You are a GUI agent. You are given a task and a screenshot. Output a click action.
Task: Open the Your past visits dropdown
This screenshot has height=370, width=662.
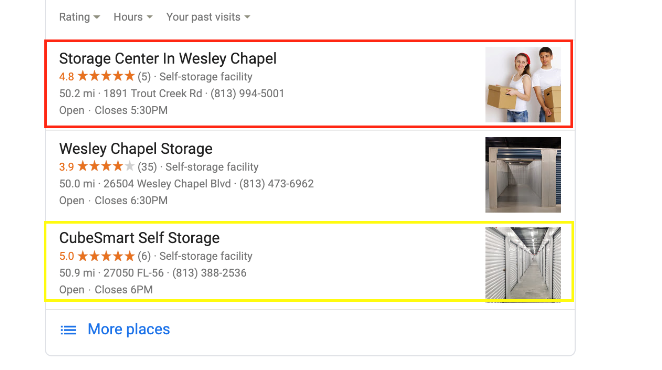pos(208,17)
